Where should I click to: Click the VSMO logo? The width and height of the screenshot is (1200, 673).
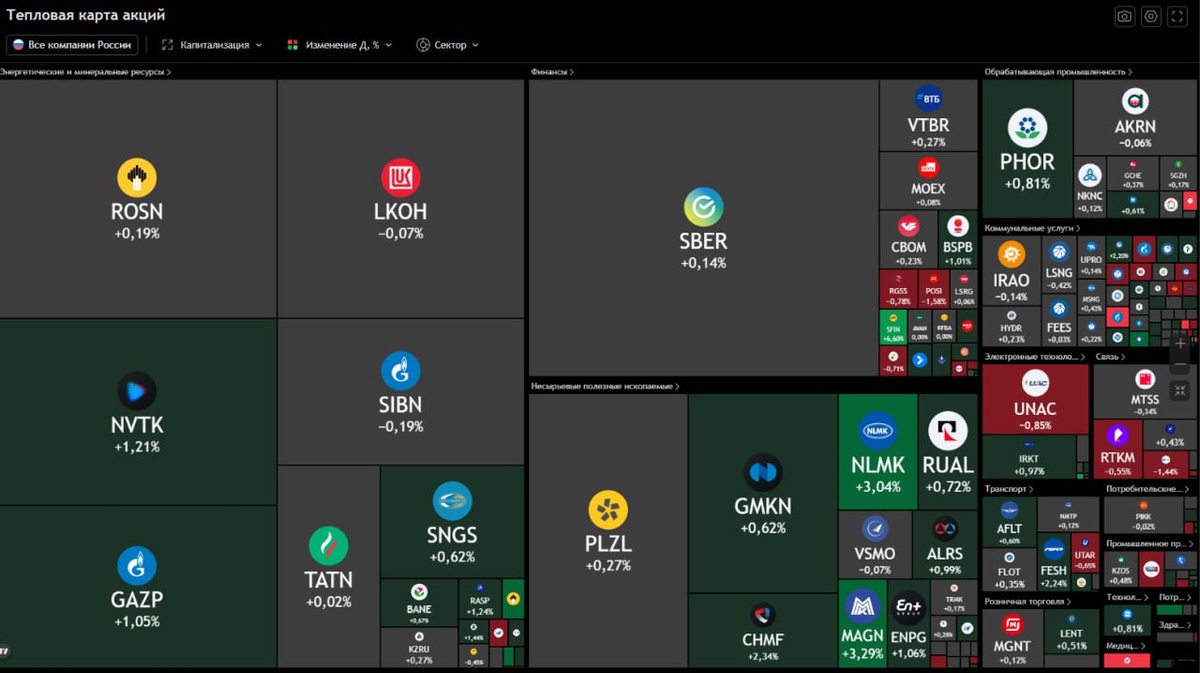(875, 528)
